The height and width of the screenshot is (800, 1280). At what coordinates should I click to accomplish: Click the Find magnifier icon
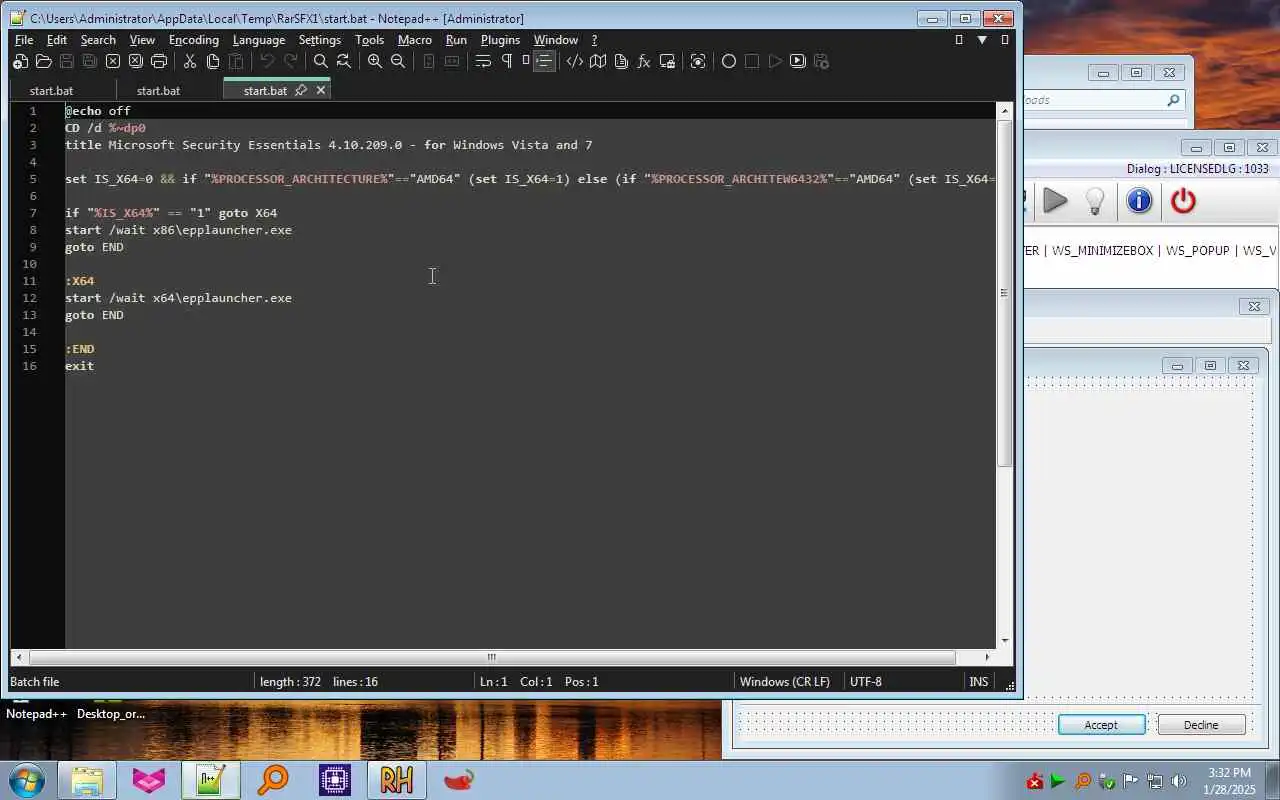pyautogui.click(x=321, y=61)
